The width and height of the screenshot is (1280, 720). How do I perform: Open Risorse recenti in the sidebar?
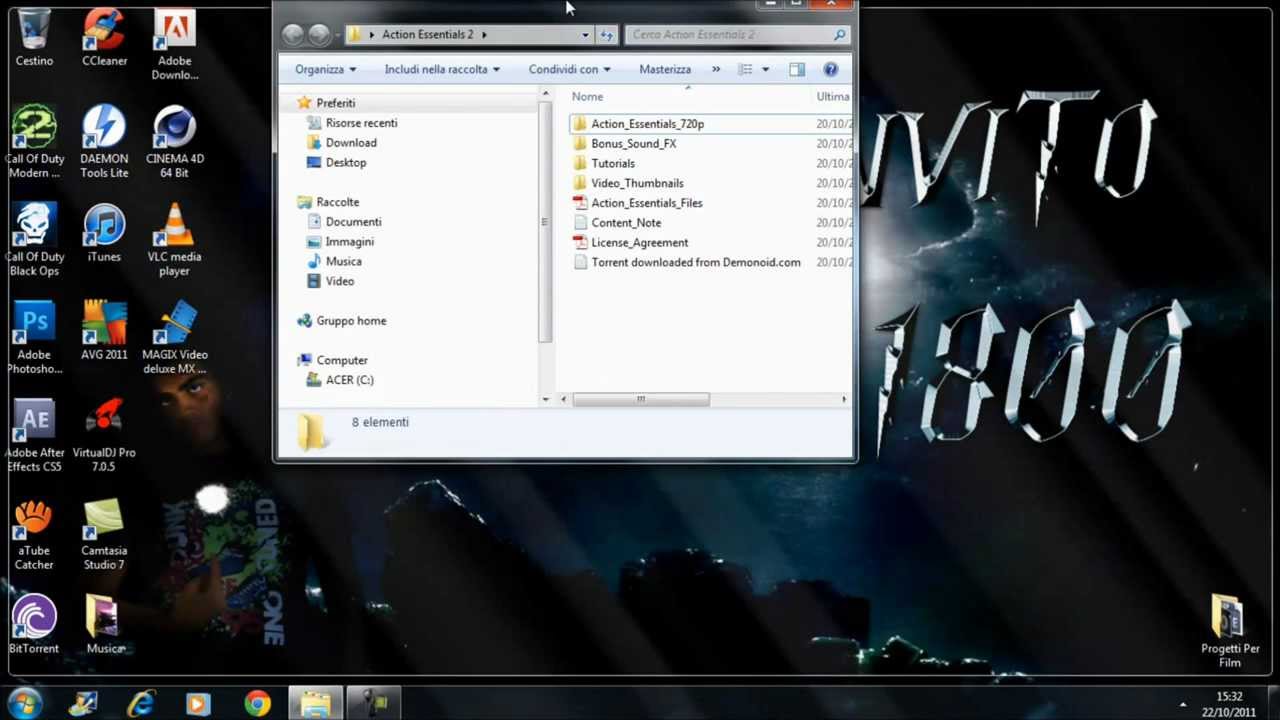click(x=361, y=123)
